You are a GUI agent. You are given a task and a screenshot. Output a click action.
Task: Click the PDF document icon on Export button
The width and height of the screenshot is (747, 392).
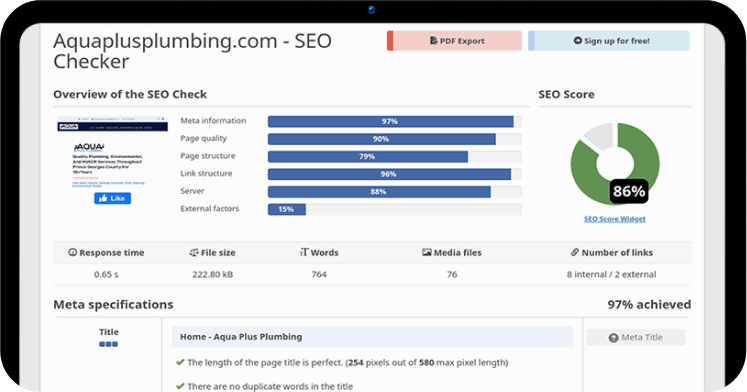[433, 40]
